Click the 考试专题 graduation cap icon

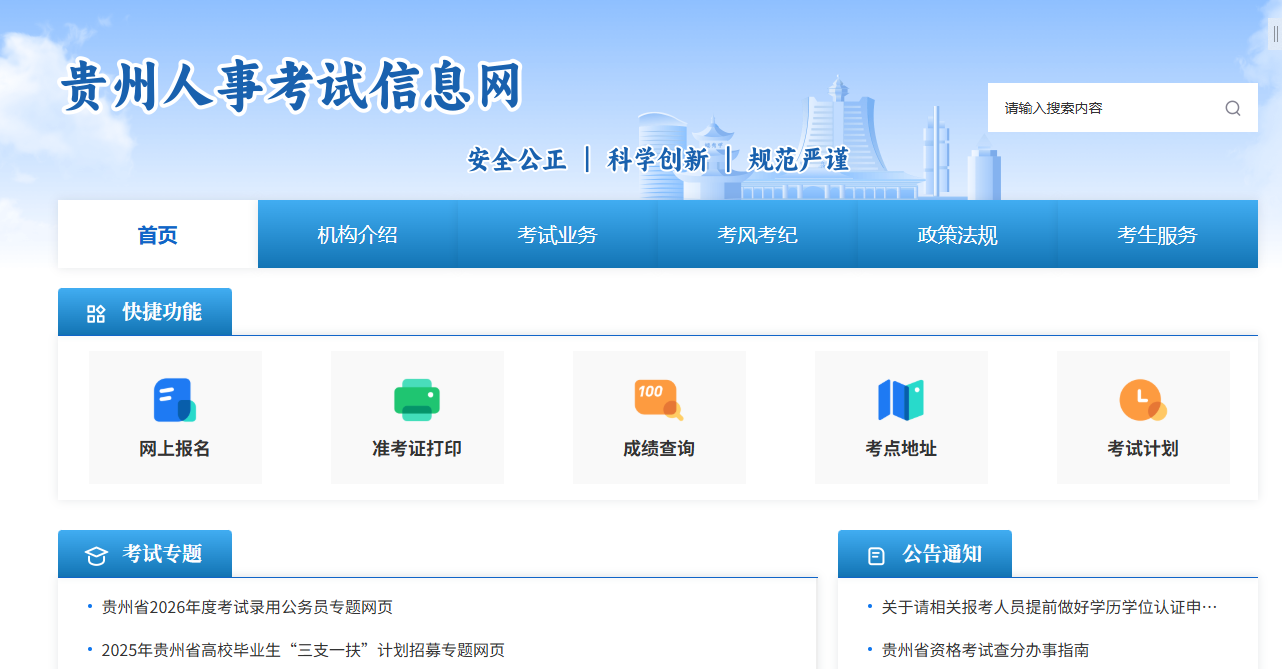tap(95, 553)
